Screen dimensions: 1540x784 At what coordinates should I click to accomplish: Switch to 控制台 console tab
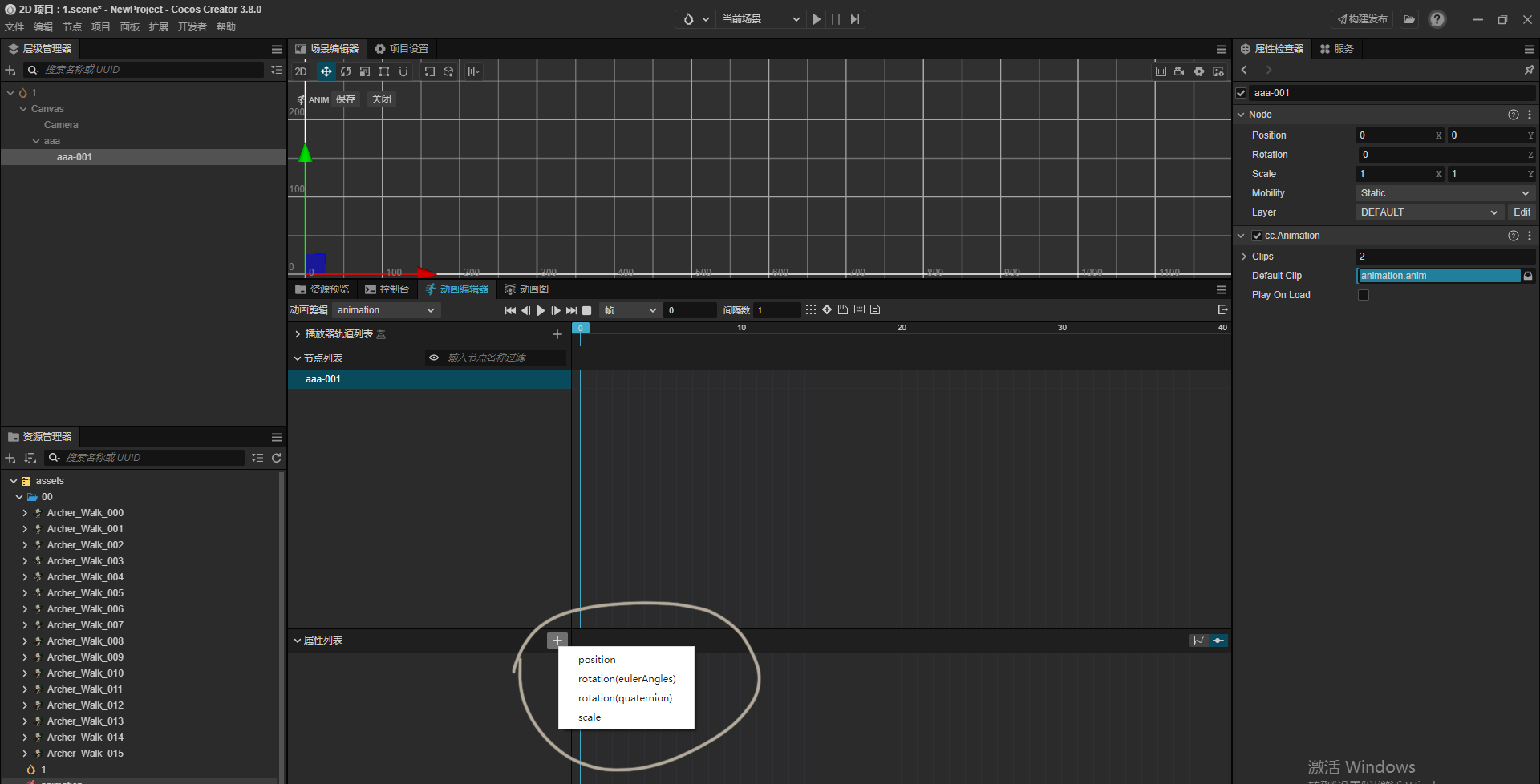tap(387, 289)
